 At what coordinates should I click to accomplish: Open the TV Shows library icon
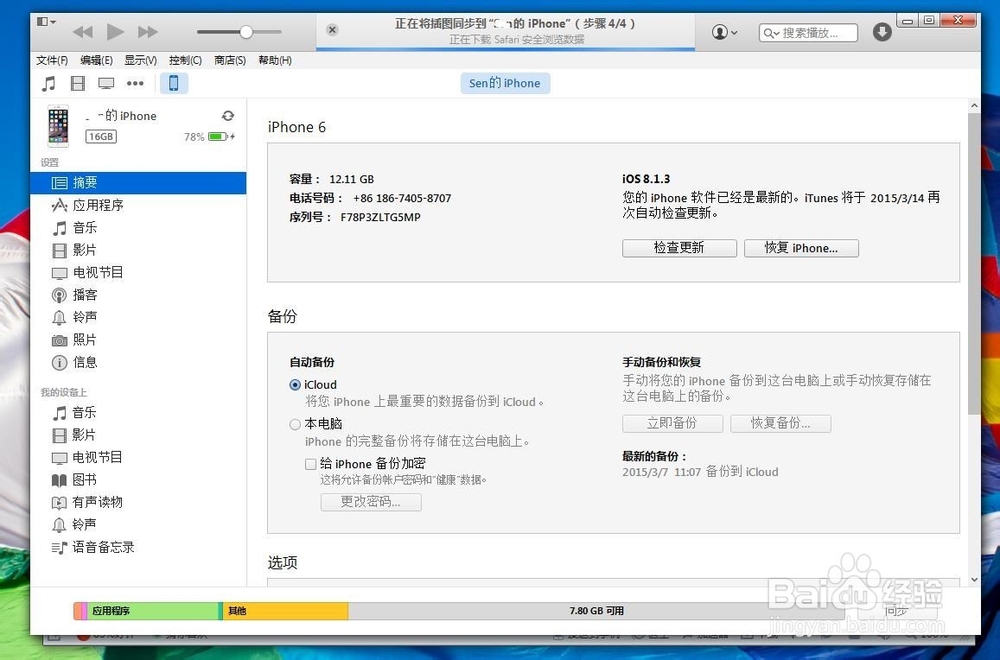tap(106, 83)
